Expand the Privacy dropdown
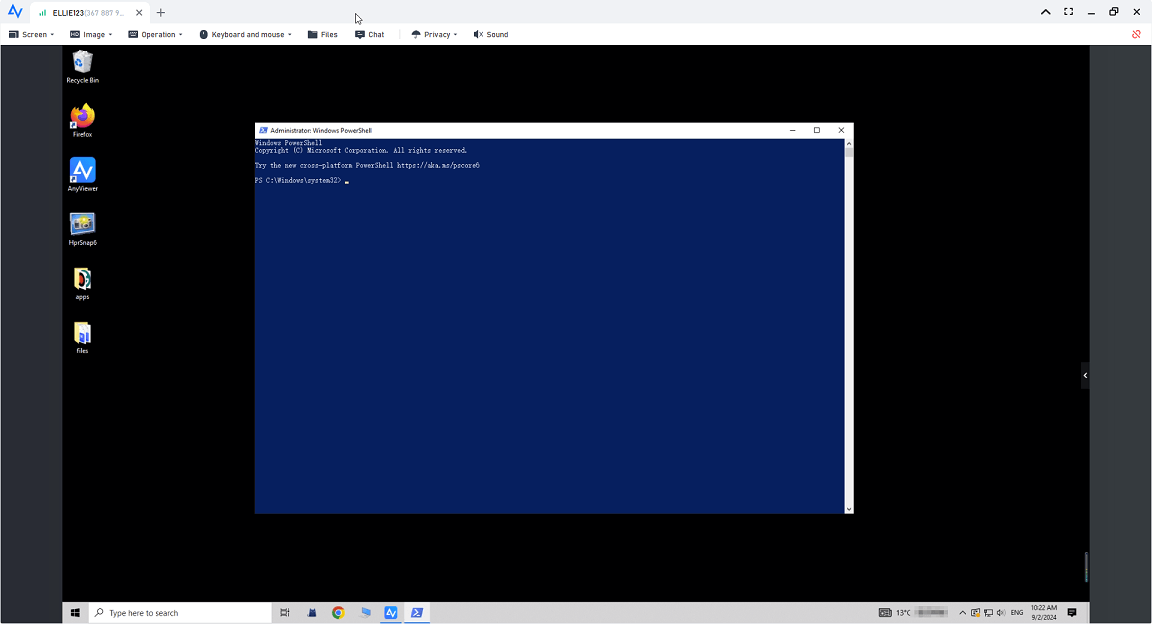This screenshot has width=1152, height=624. tap(434, 35)
